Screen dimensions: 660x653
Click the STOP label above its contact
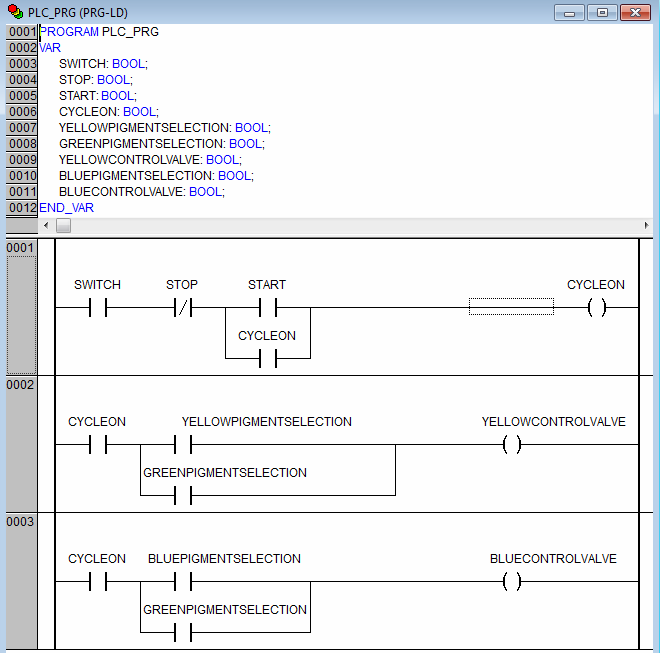(x=182, y=285)
